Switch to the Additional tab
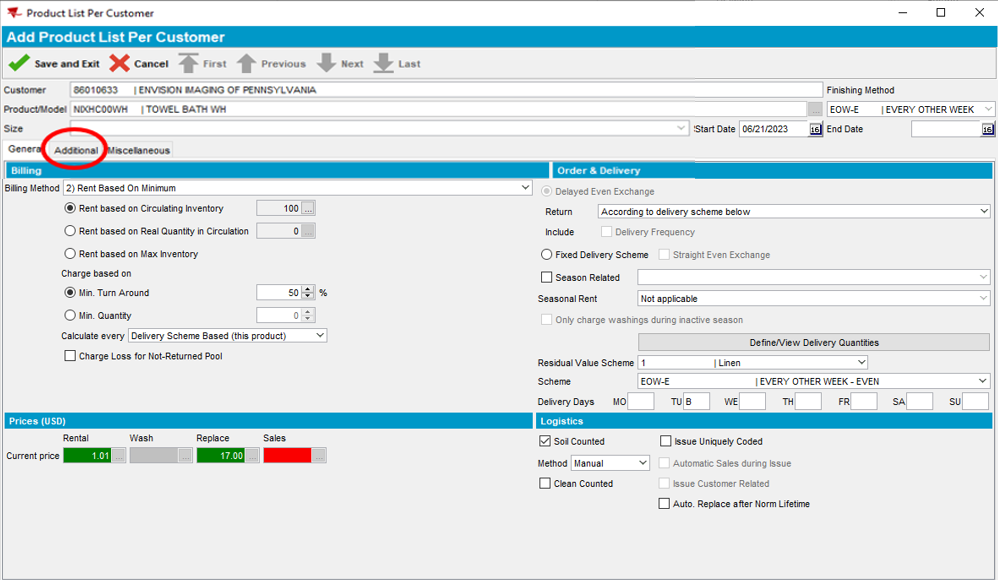Viewport: 998px width, 580px height. click(x=76, y=150)
